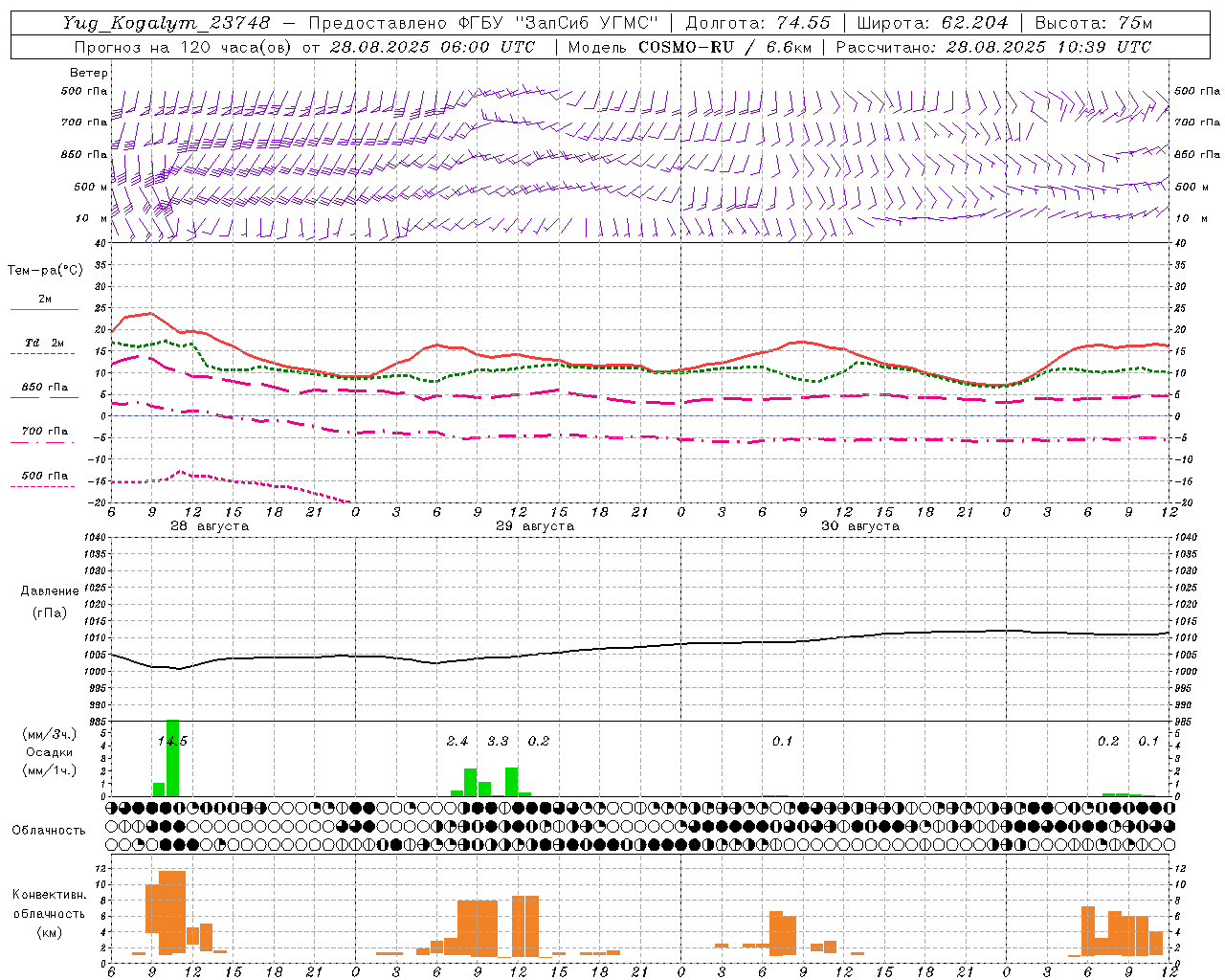Click the Тем-ра(°C) panel label
Screen dimensions: 1225x980
pyautogui.click(x=45, y=271)
